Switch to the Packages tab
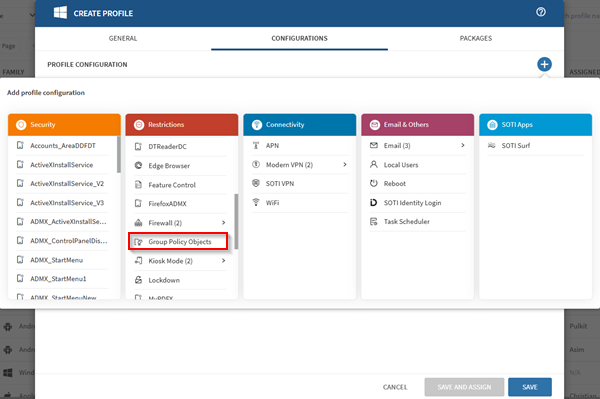This screenshot has width=600, height=399. 476,38
